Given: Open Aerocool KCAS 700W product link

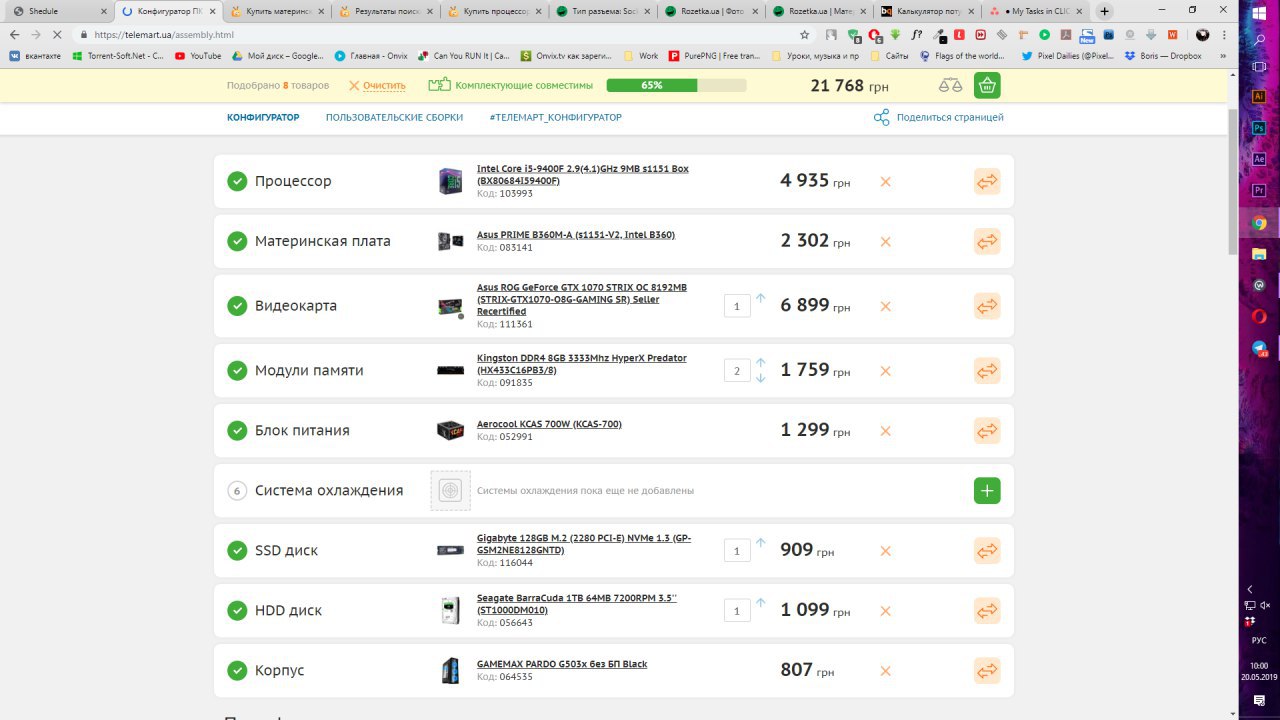Looking at the screenshot, I should (x=549, y=424).
